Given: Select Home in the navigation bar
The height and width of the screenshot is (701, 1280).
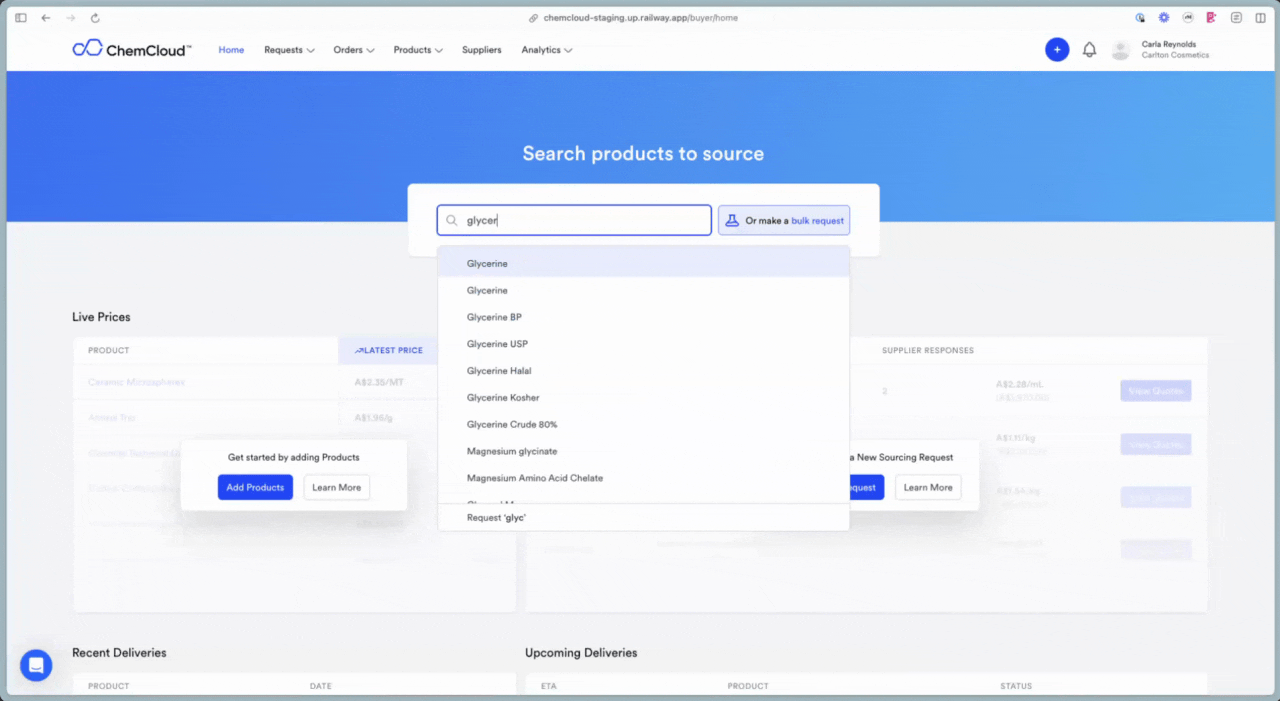Looking at the screenshot, I should click(x=231, y=49).
